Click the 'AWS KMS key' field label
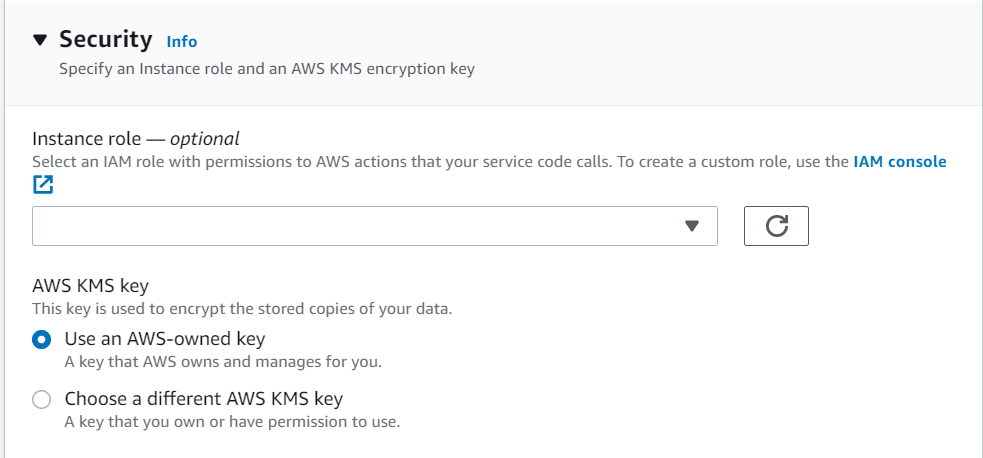 pos(91,286)
